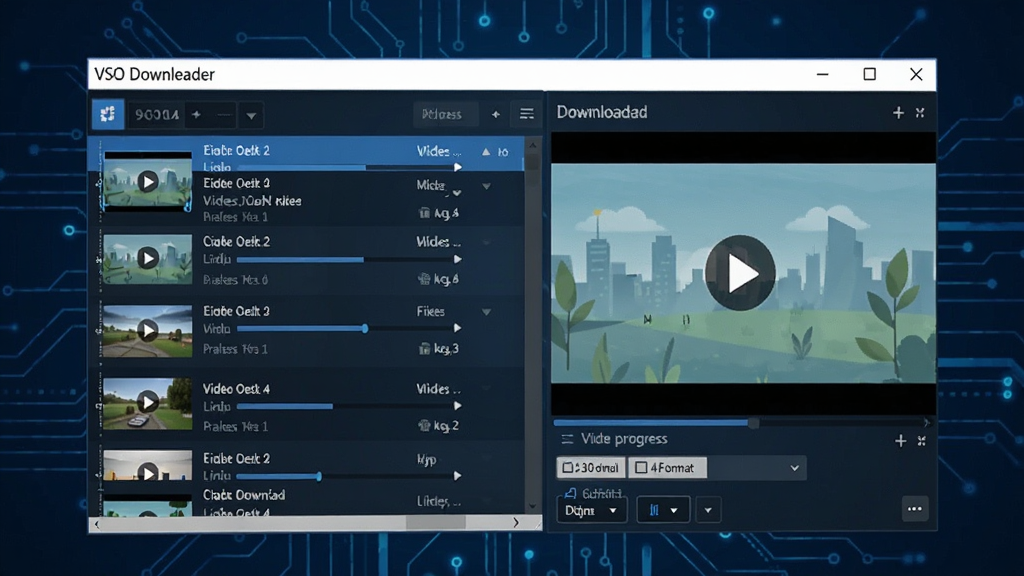Tick the 30 dinal checkbox
The height and width of the screenshot is (576, 1024).
[568, 468]
